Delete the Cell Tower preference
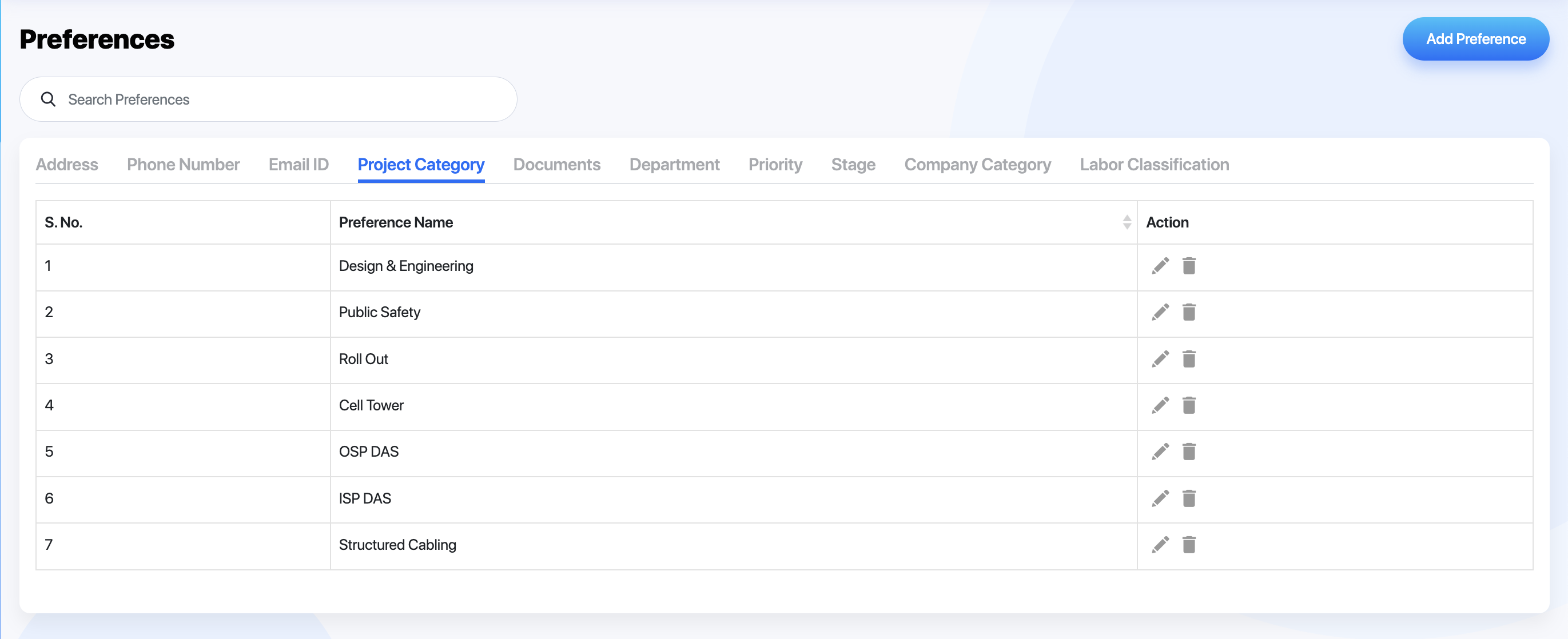 click(1189, 405)
